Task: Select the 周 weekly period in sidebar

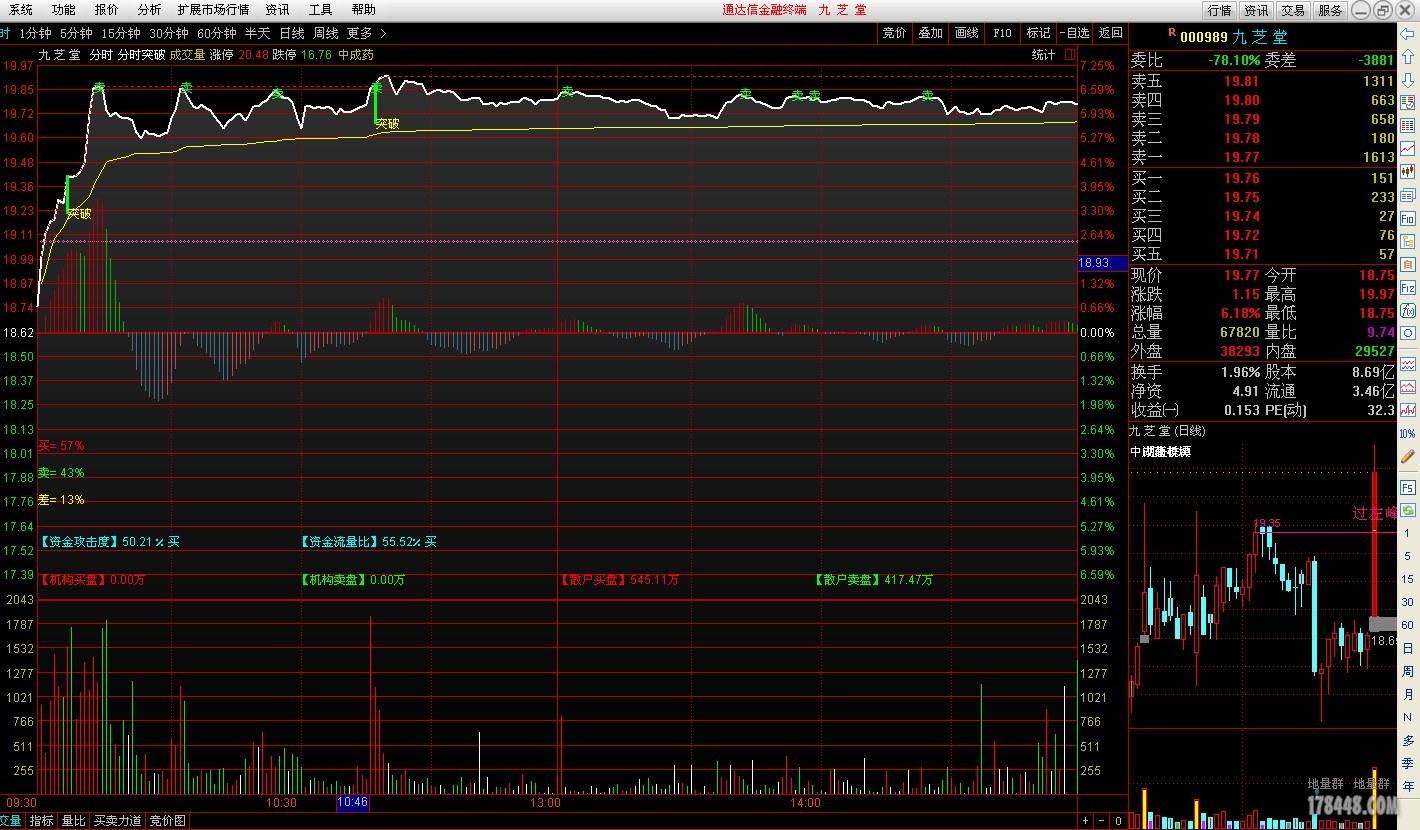Action: point(1408,671)
